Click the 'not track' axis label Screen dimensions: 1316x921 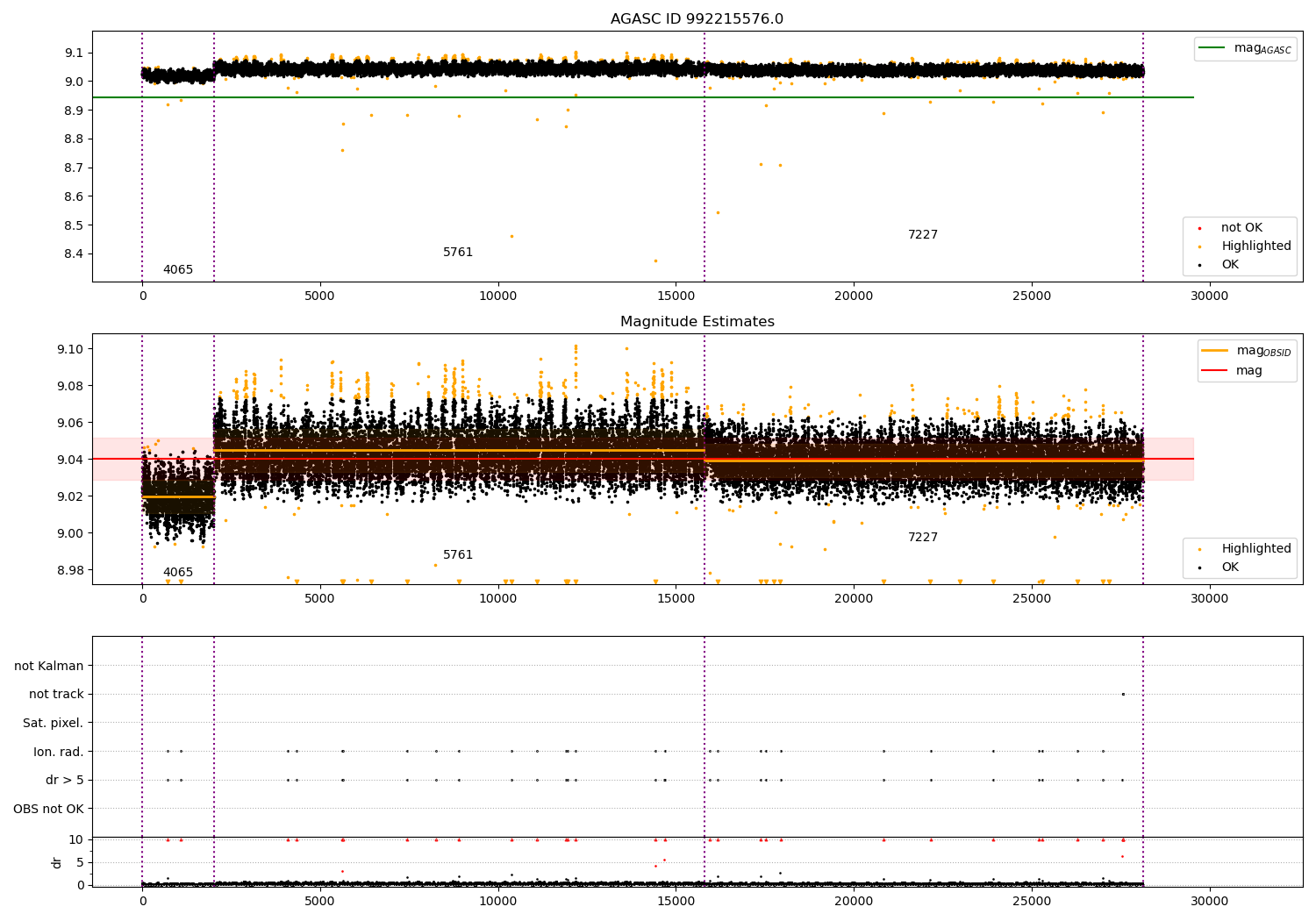pos(56,695)
